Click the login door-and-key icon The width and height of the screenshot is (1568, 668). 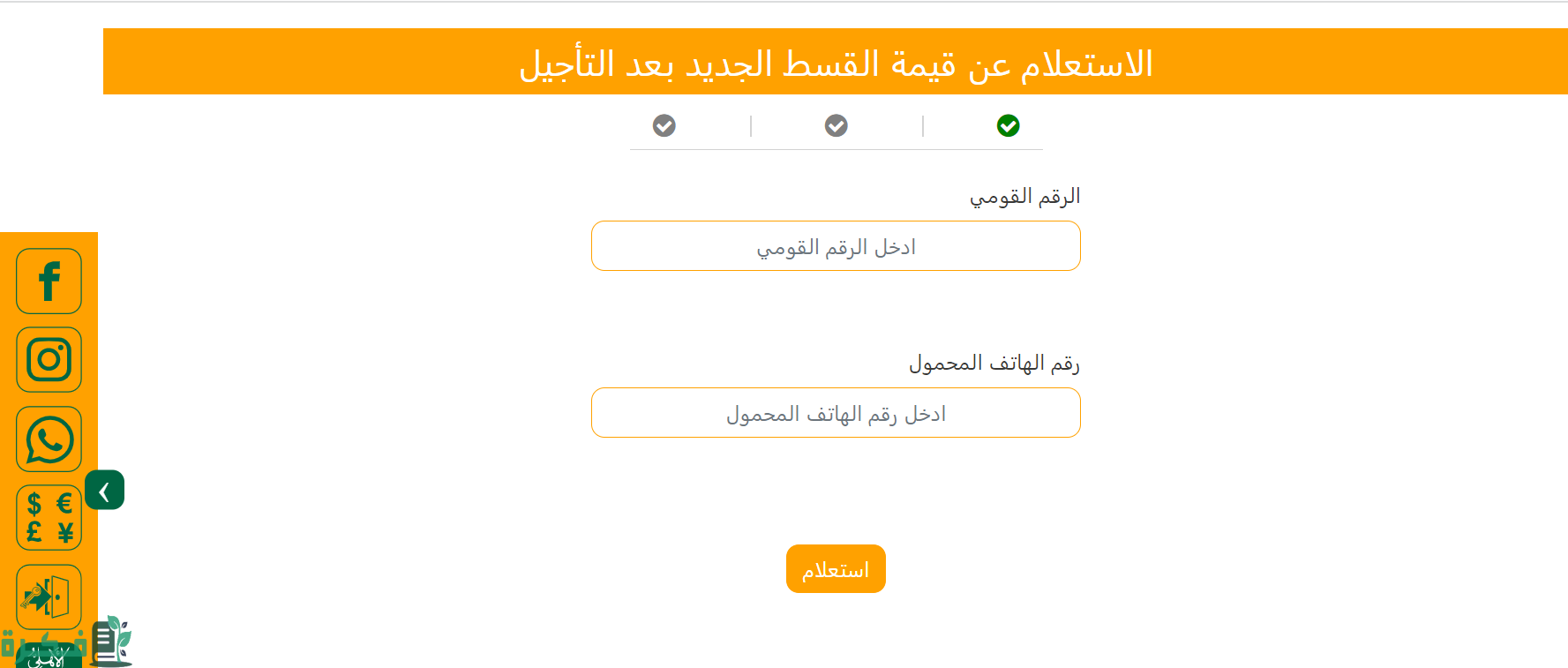tap(49, 597)
